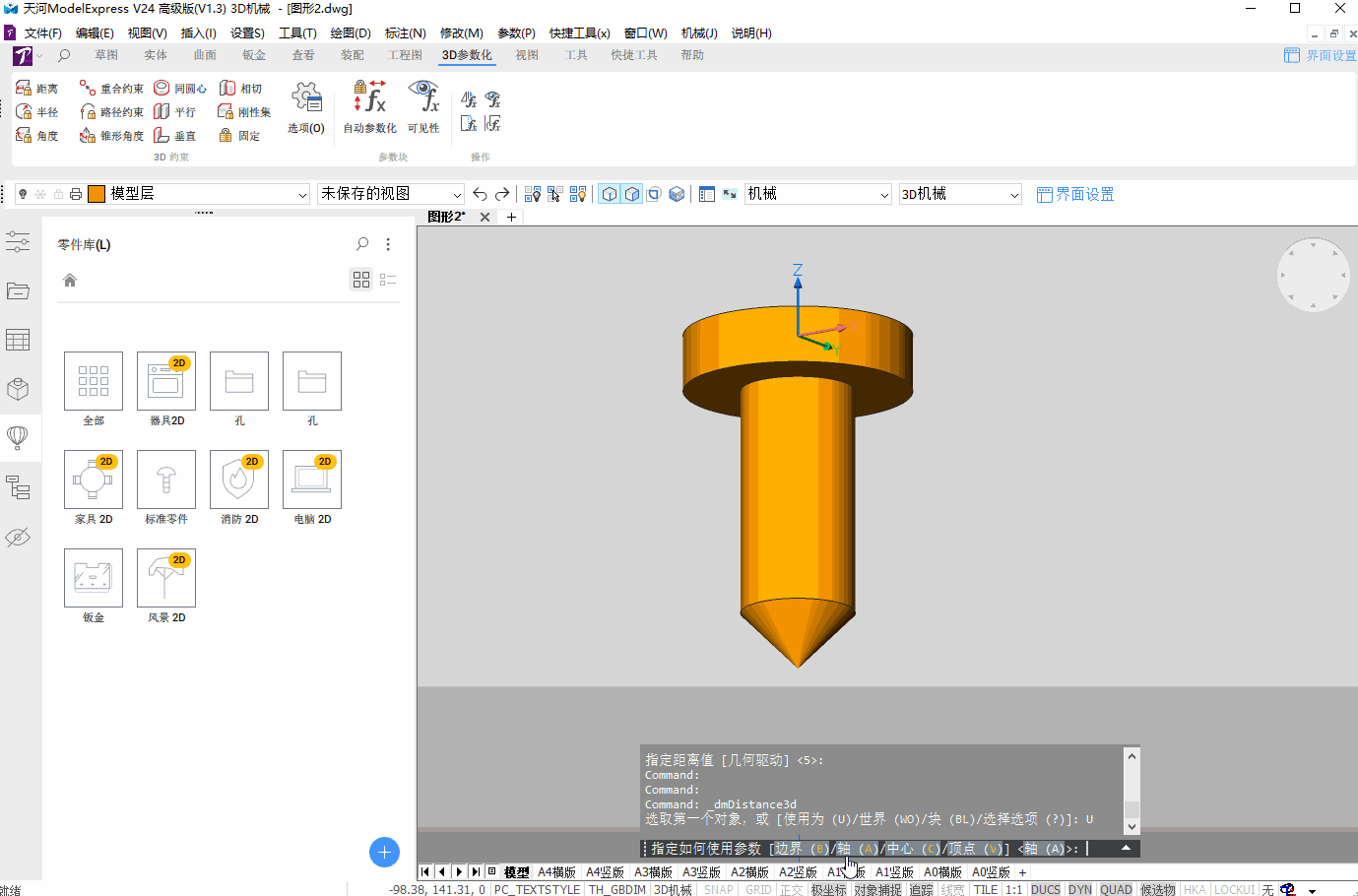The image size is (1358, 896).
Task: Switch to the 草图 ribbon tab
Action: (x=106, y=55)
